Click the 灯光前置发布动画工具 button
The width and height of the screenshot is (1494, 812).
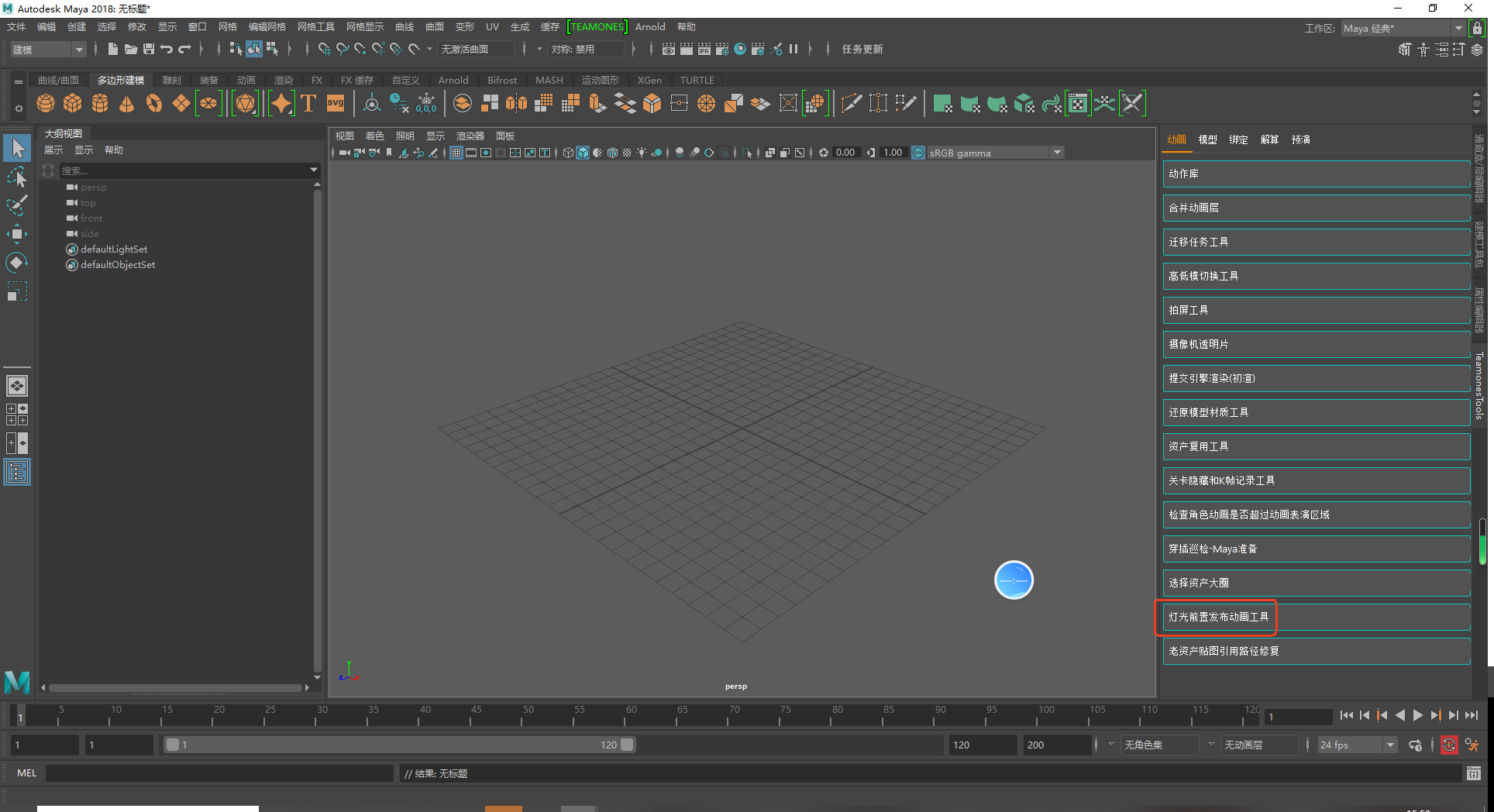pyautogui.click(x=1218, y=617)
